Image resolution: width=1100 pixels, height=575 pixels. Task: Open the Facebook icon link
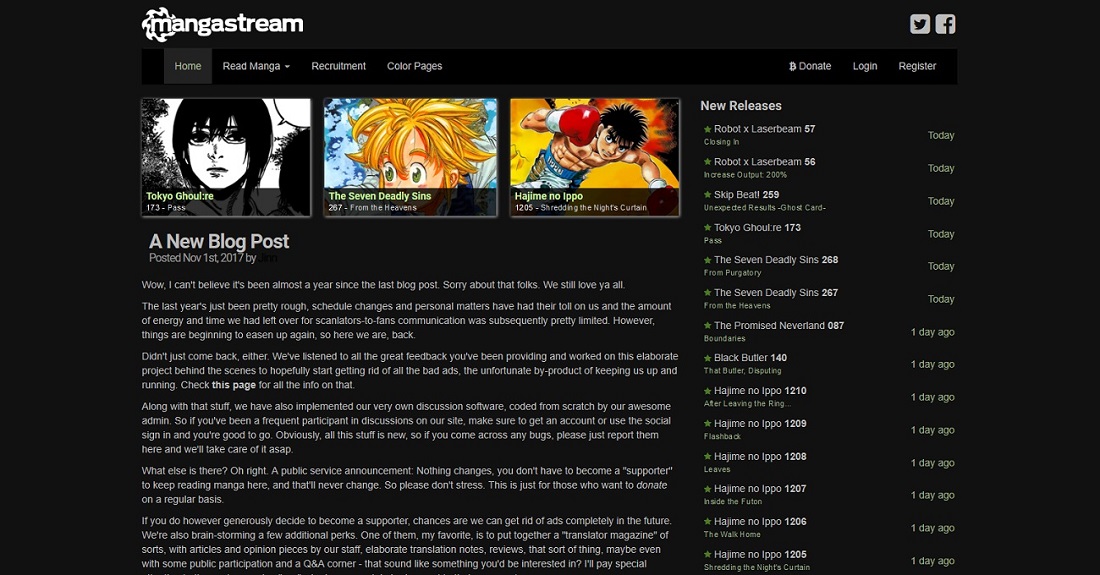click(945, 24)
